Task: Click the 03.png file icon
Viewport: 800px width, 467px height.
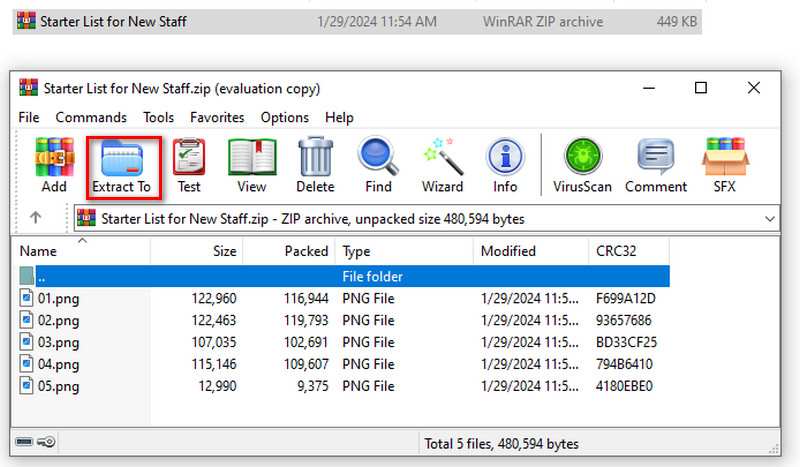Action: coord(26,341)
